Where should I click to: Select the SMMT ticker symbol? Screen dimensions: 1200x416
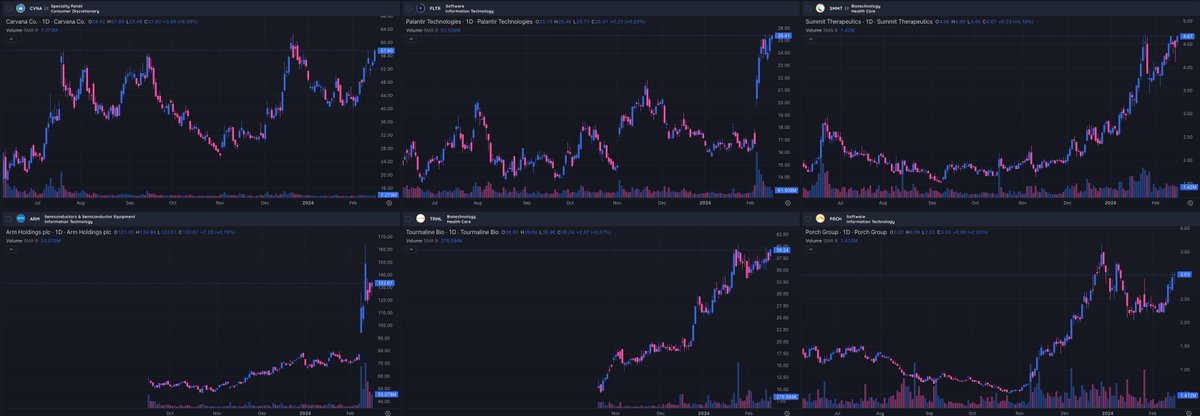coord(836,8)
